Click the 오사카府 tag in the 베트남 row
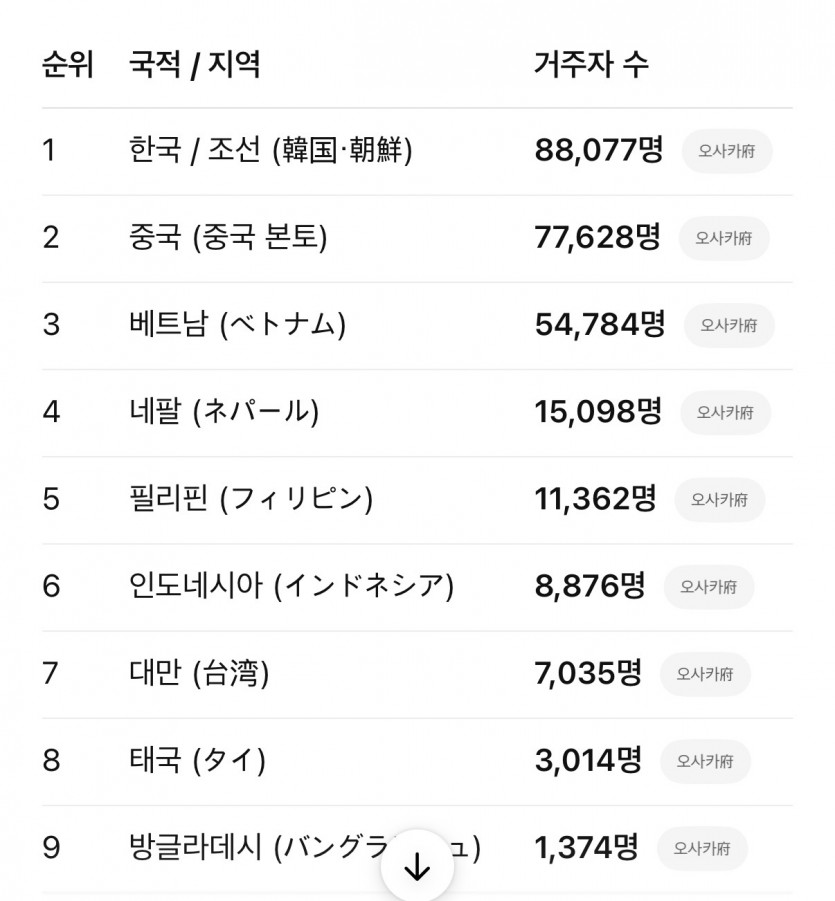The image size is (835, 901). pos(729,325)
